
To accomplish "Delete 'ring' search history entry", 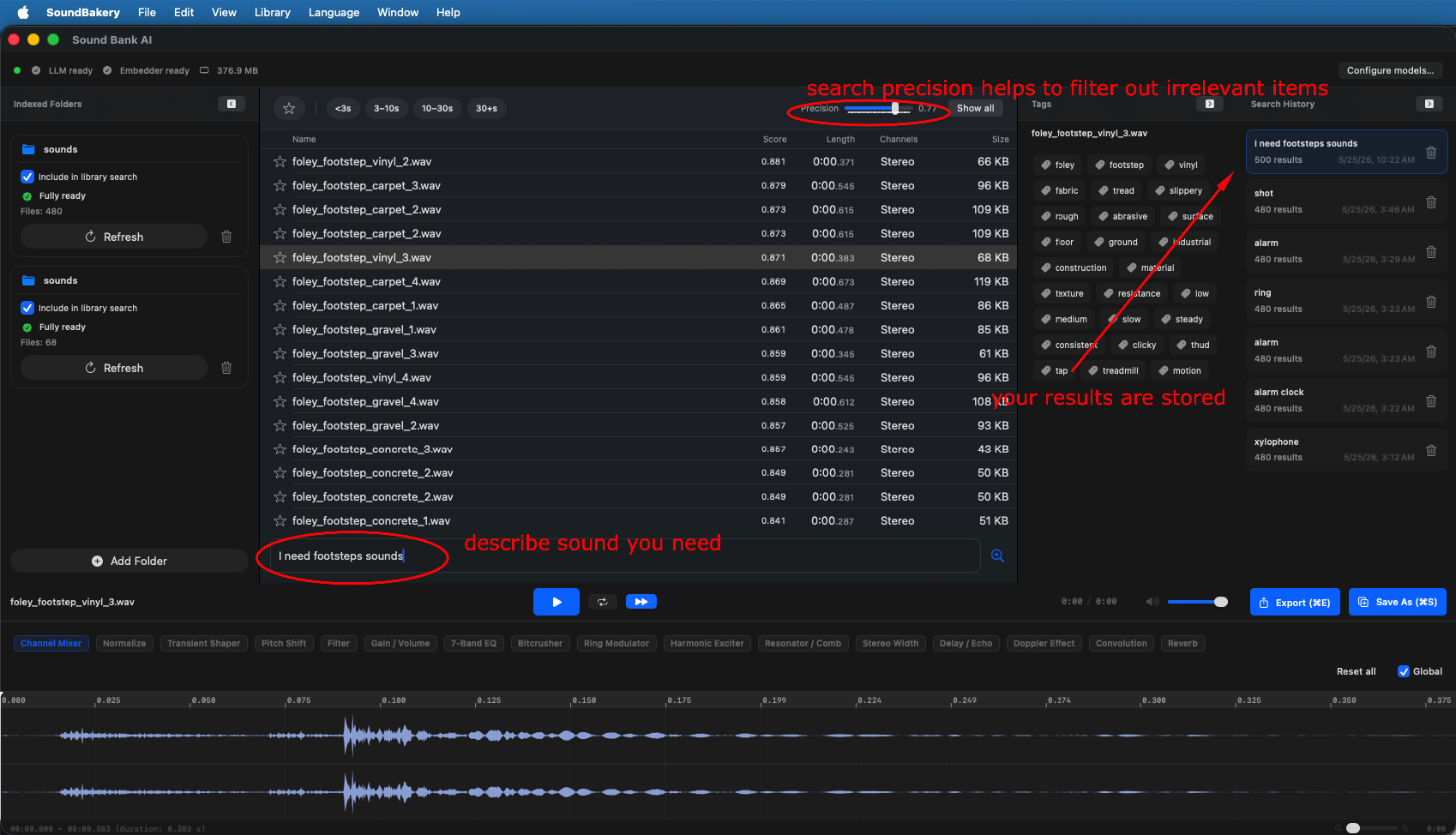I will coord(1431,302).
